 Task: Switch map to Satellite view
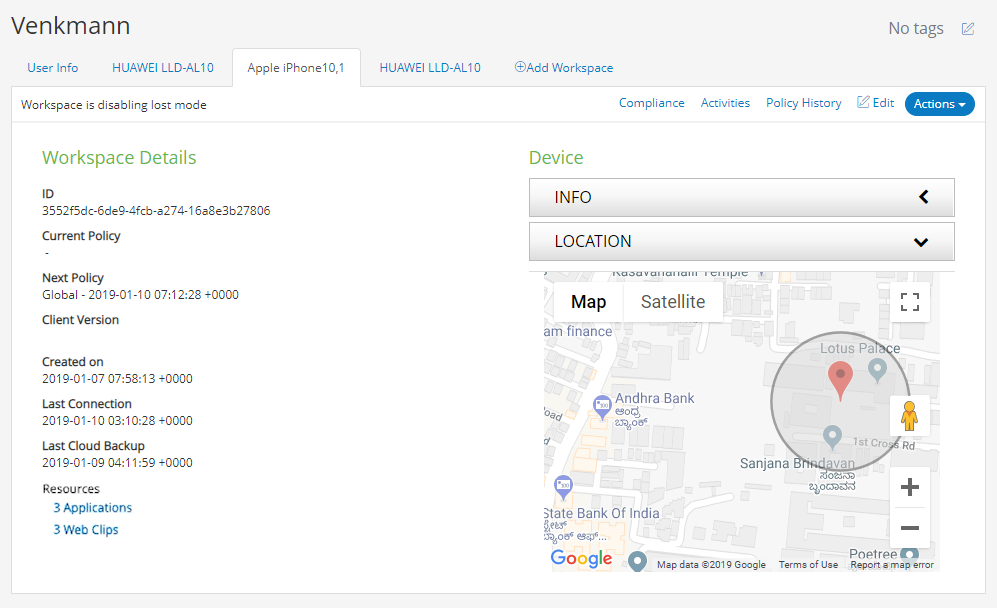(x=673, y=301)
